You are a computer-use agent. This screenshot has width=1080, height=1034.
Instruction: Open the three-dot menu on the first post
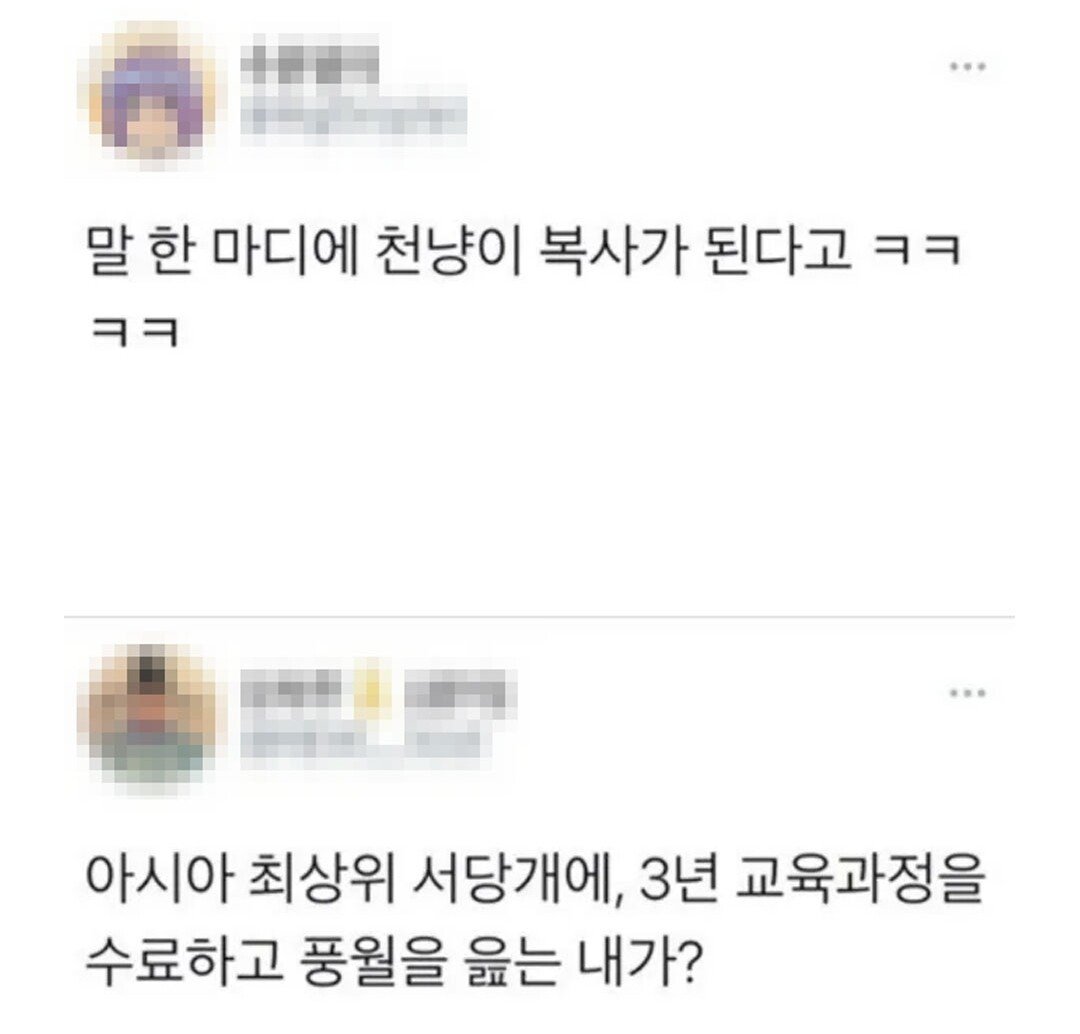click(x=968, y=68)
